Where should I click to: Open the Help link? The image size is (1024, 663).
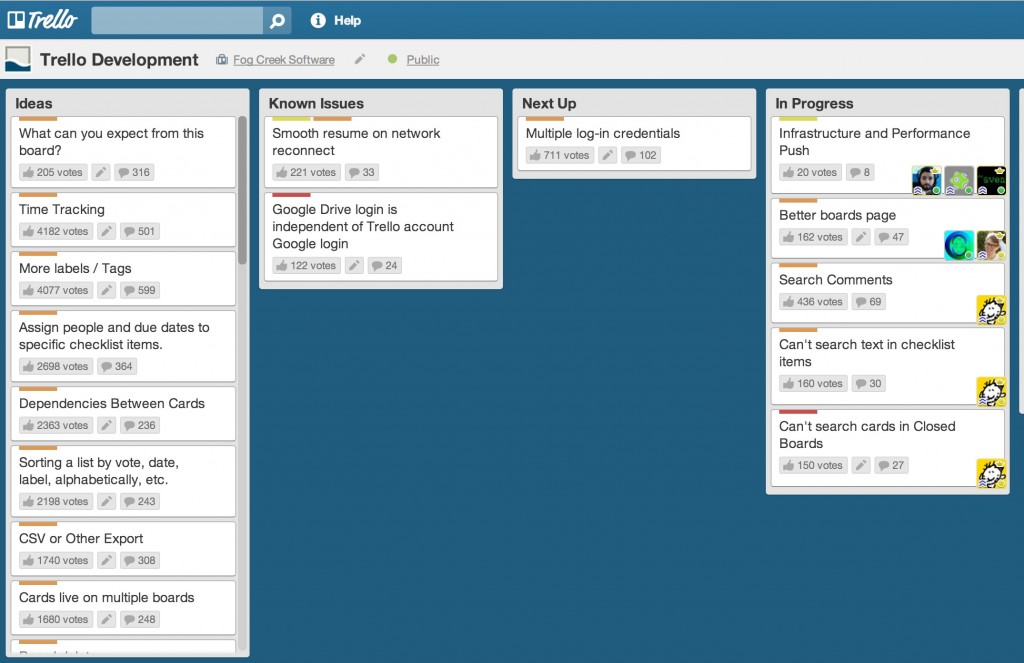tap(347, 21)
